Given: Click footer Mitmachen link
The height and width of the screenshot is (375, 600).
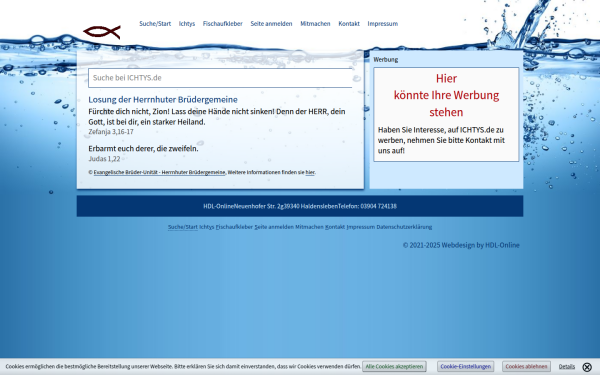Looking at the screenshot, I should pyautogui.click(x=309, y=227).
